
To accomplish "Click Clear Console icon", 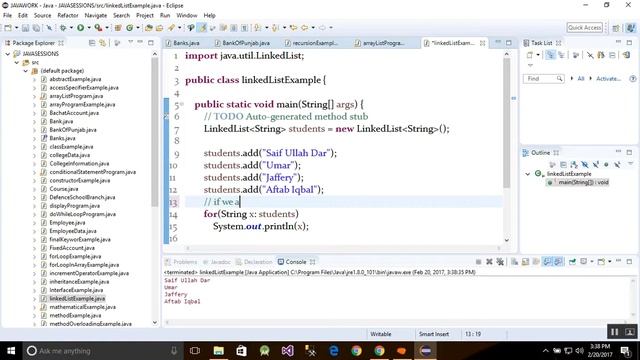I will 514,262.
